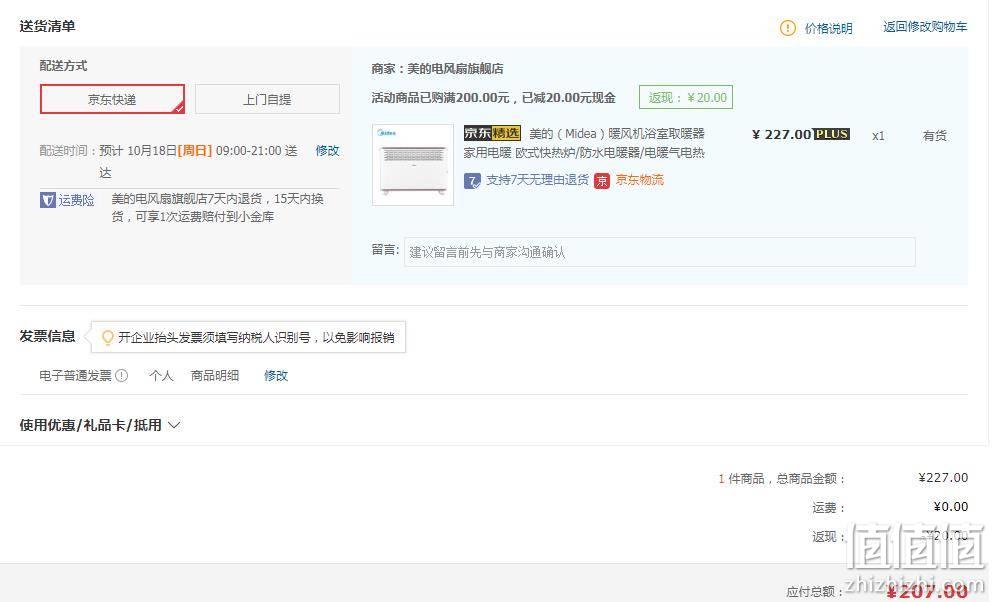994x602 pixels.
Task: Click the 返现 ¥20.00 cashback badge
Action: (x=686, y=98)
